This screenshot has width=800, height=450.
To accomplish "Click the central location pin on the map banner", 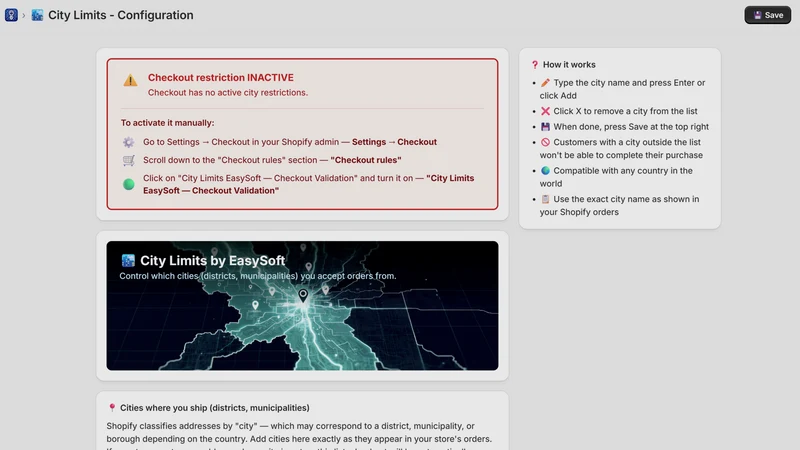I will point(303,296).
